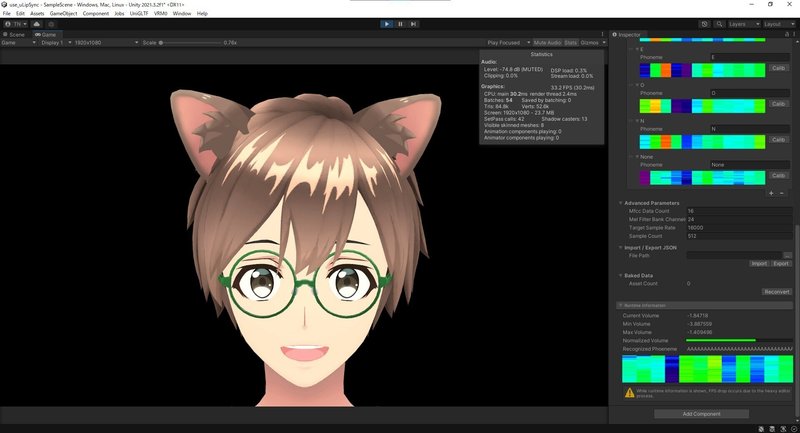Collapse the Import / Export JSON section
Image resolution: width=800 pixels, height=433 pixels.
tap(621, 247)
